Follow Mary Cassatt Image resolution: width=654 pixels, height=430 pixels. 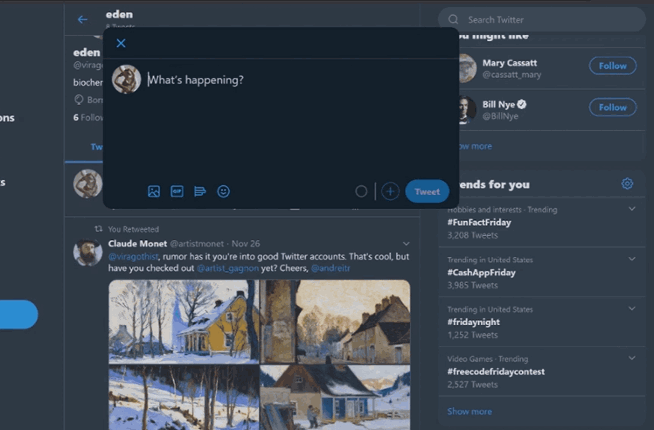[613, 65]
